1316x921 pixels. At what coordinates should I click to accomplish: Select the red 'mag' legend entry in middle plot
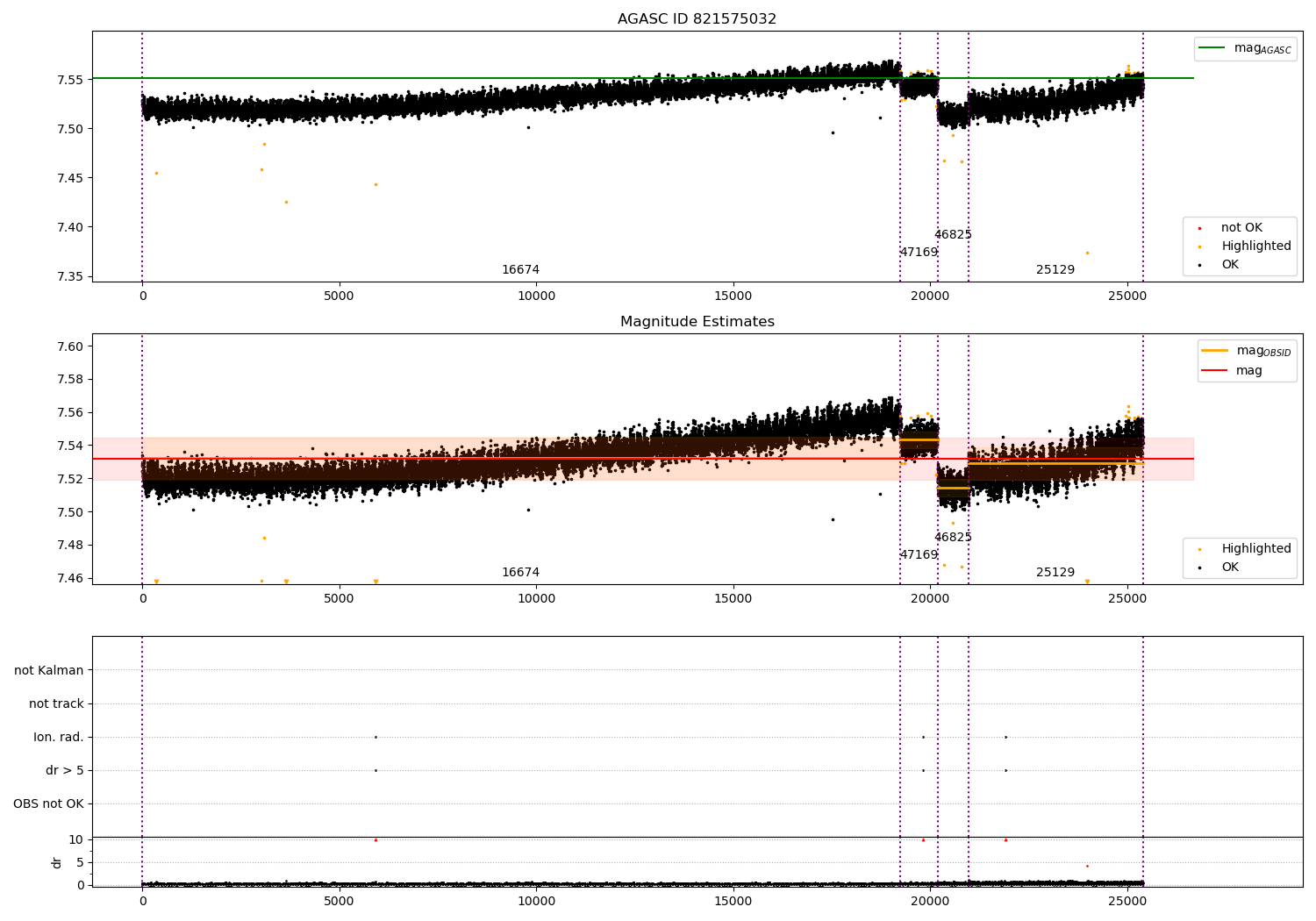pyautogui.click(x=1232, y=370)
